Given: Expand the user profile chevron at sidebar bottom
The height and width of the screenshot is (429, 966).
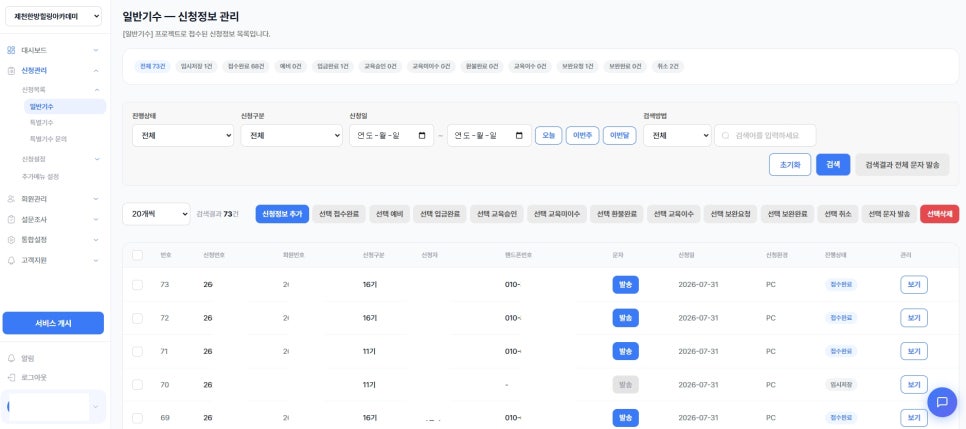Looking at the screenshot, I should click(95, 407).
